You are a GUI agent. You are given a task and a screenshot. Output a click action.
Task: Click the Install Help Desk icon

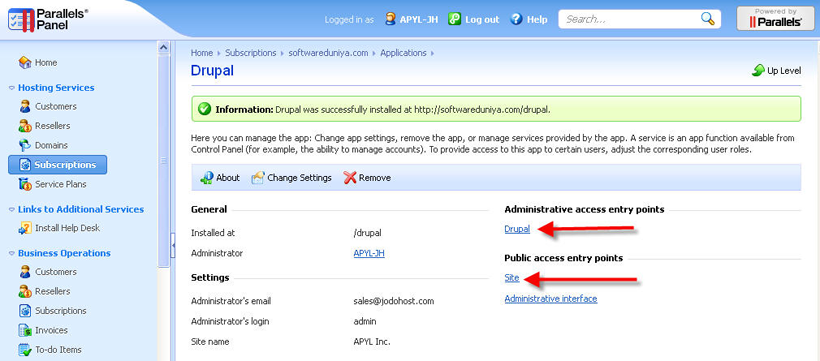tap(25, 228)
